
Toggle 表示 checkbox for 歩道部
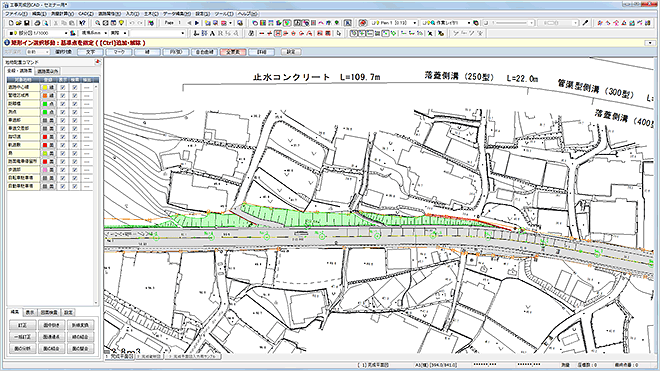point(63,169)
